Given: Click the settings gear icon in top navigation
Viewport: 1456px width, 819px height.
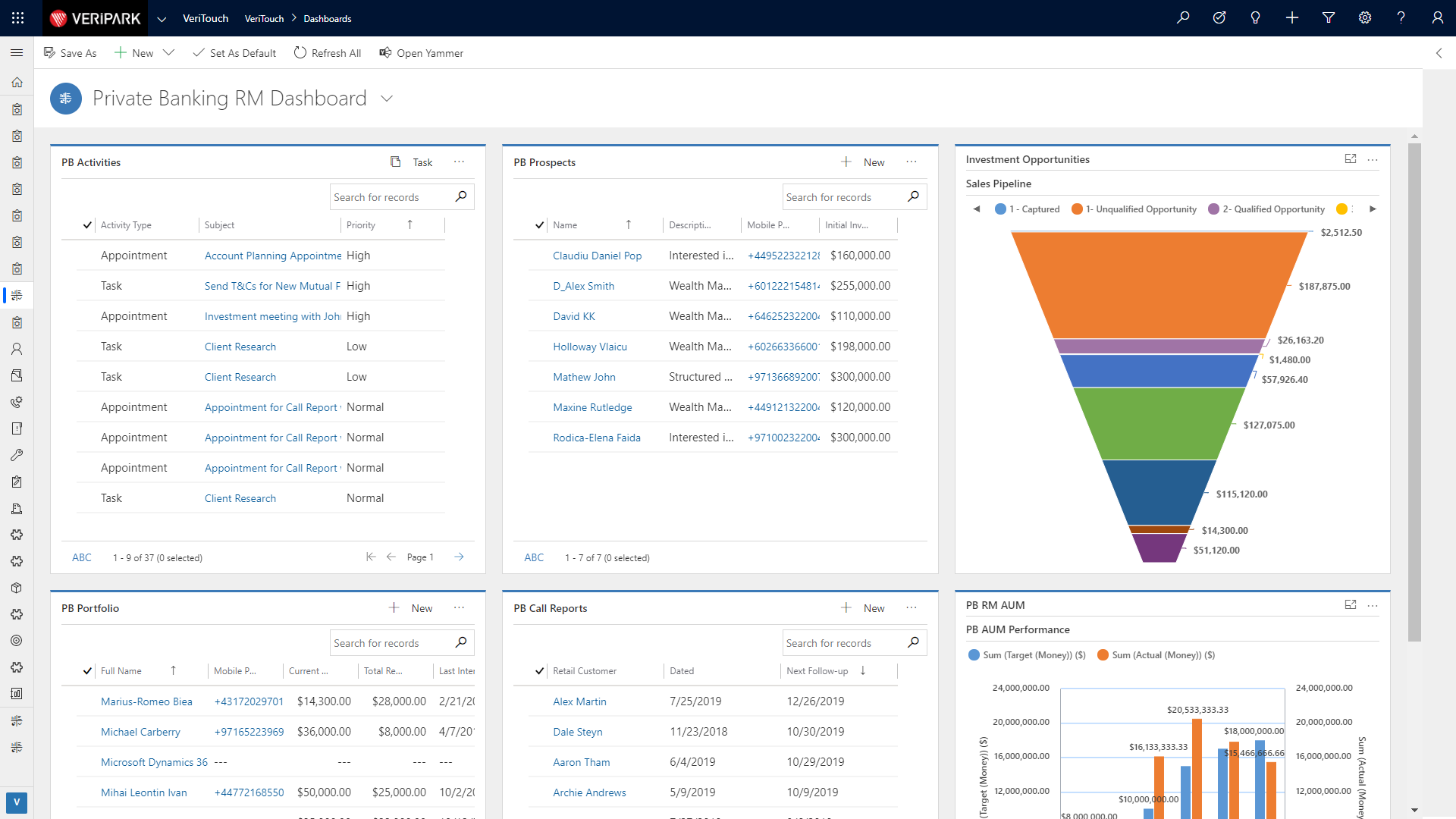Looking at the screenshot, I should [1364, 18].
